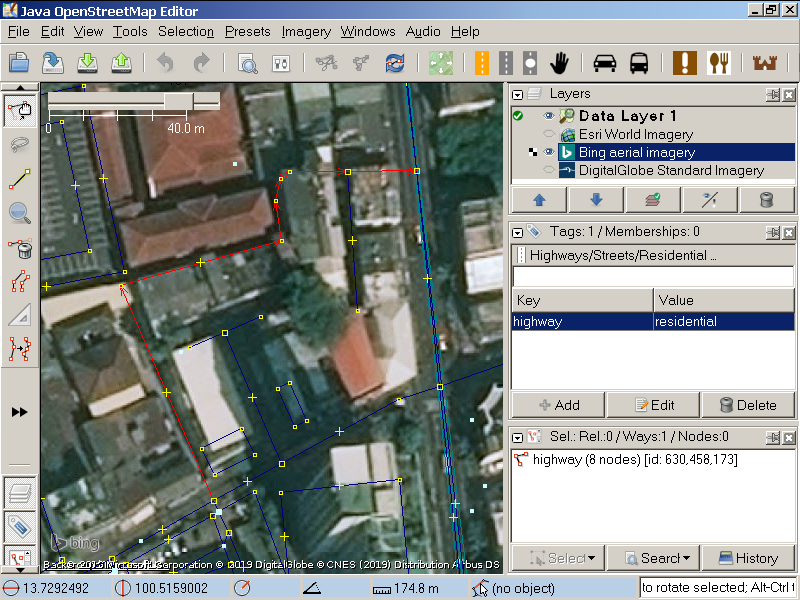The width and height of the screenshot is (800, 600).
Task: Click the map zoom slider handle
Action: pyautogui.click(x=180, y=101)
